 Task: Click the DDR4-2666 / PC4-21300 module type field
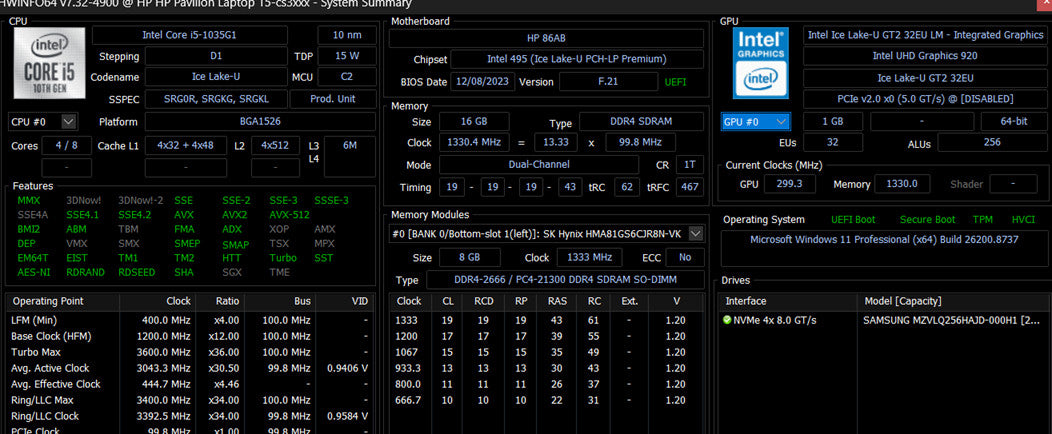(x=566, y=280)
